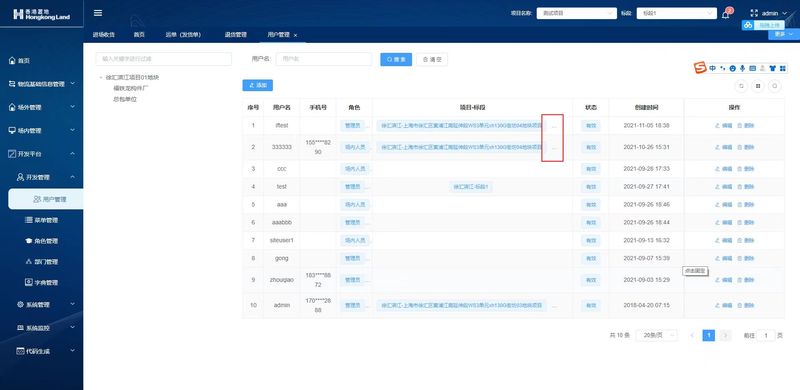This screenshot has width=800, height=390.
Task: Delete the user admin row
Action: [745, 305]
